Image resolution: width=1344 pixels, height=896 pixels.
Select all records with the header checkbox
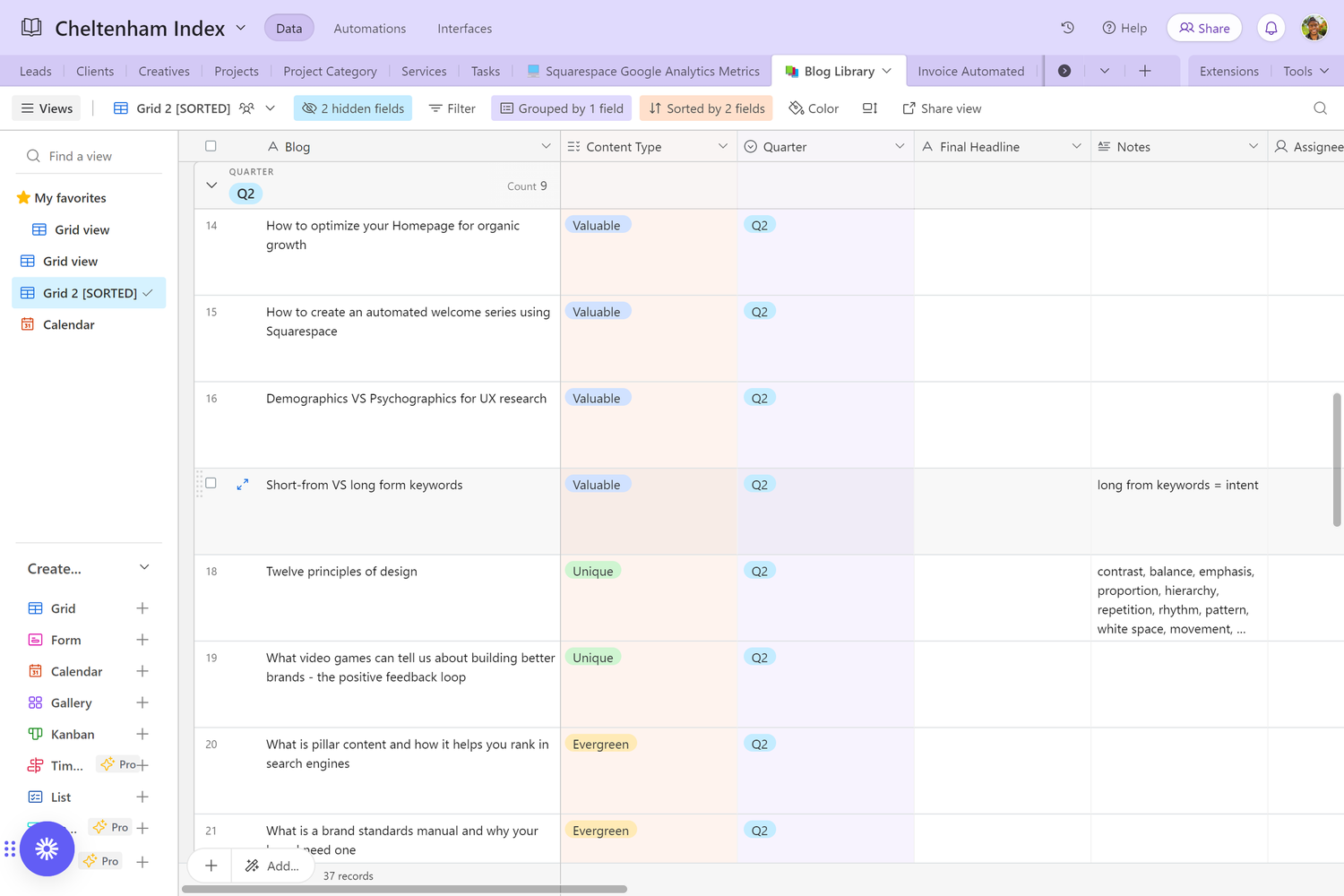(x=211, y=145)
